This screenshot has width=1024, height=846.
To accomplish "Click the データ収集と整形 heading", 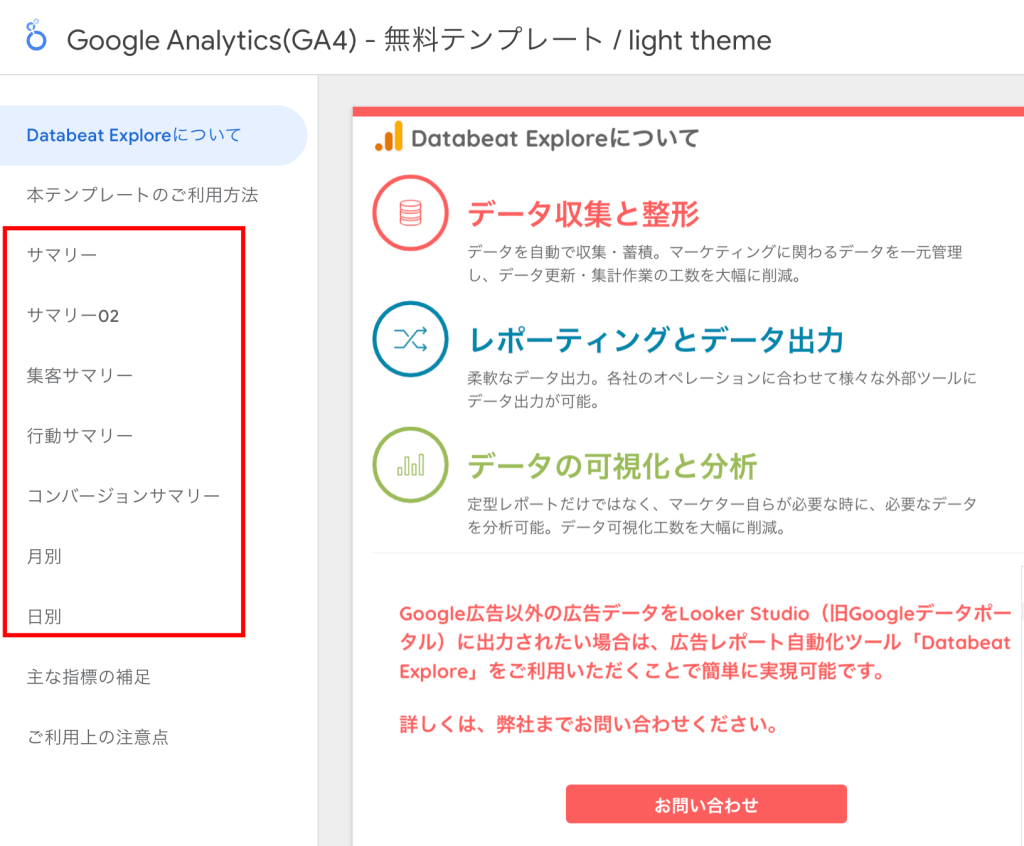I will click(x=583, y=214).
